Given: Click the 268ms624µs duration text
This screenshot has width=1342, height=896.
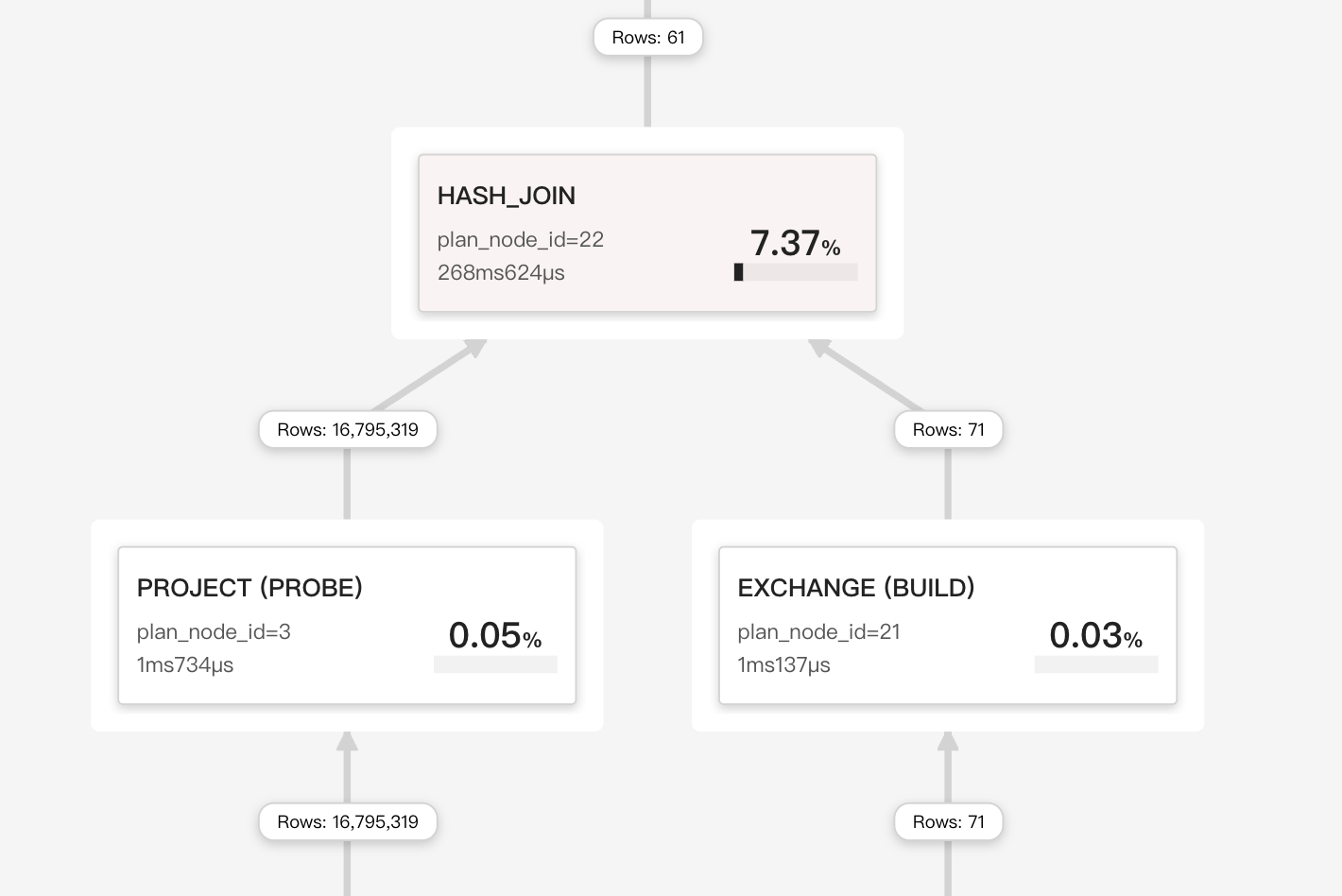Looking at the screenshot, I should [x=501, y=273].
